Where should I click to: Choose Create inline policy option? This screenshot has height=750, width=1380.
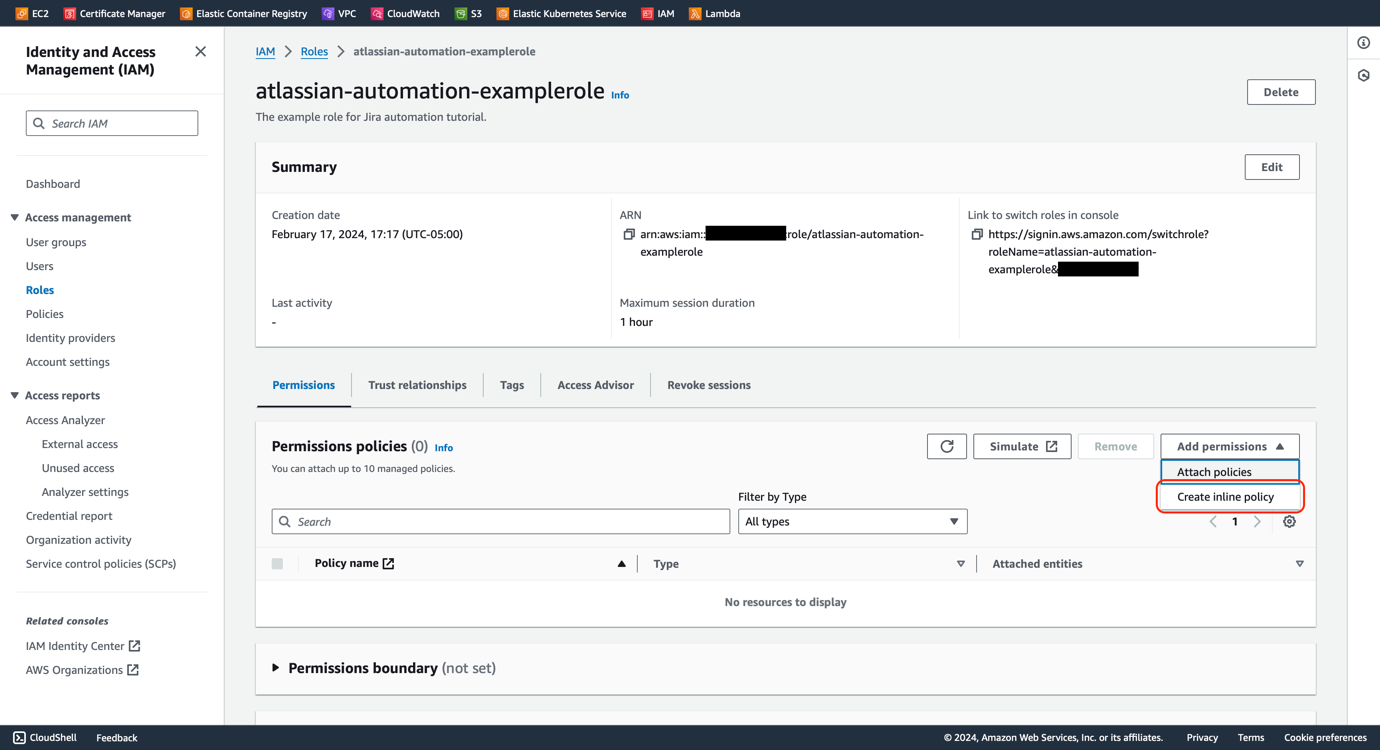click(1230, 497)
